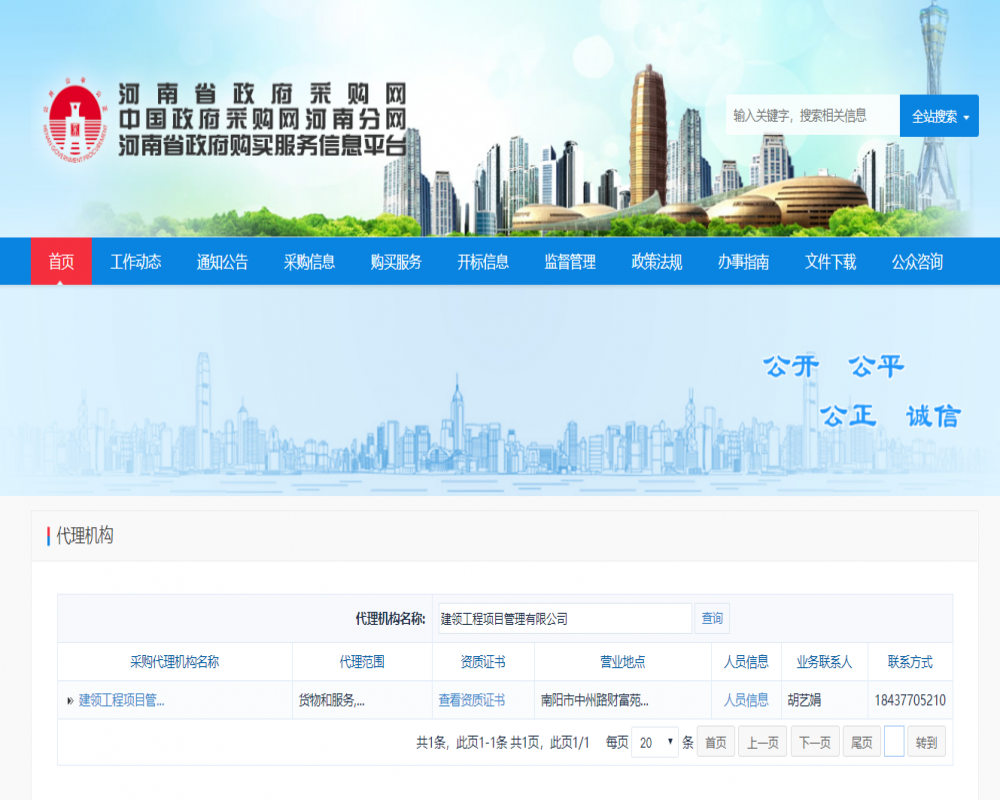
Task: Click the 查询 button
Action: (x=712, y=619)
